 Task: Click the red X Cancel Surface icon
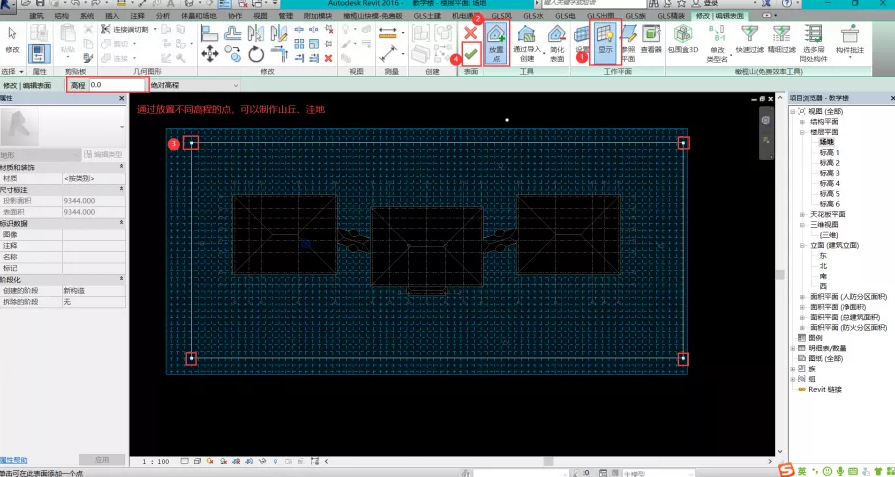470,33
